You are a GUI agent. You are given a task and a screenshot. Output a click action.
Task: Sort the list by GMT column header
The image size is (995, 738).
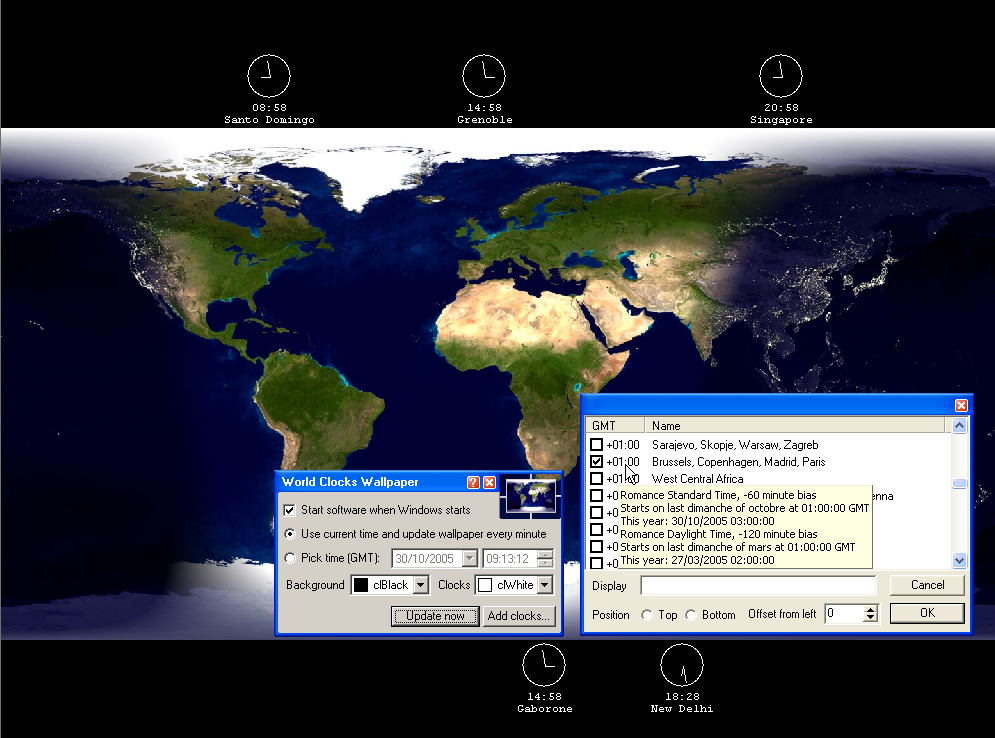615,426
